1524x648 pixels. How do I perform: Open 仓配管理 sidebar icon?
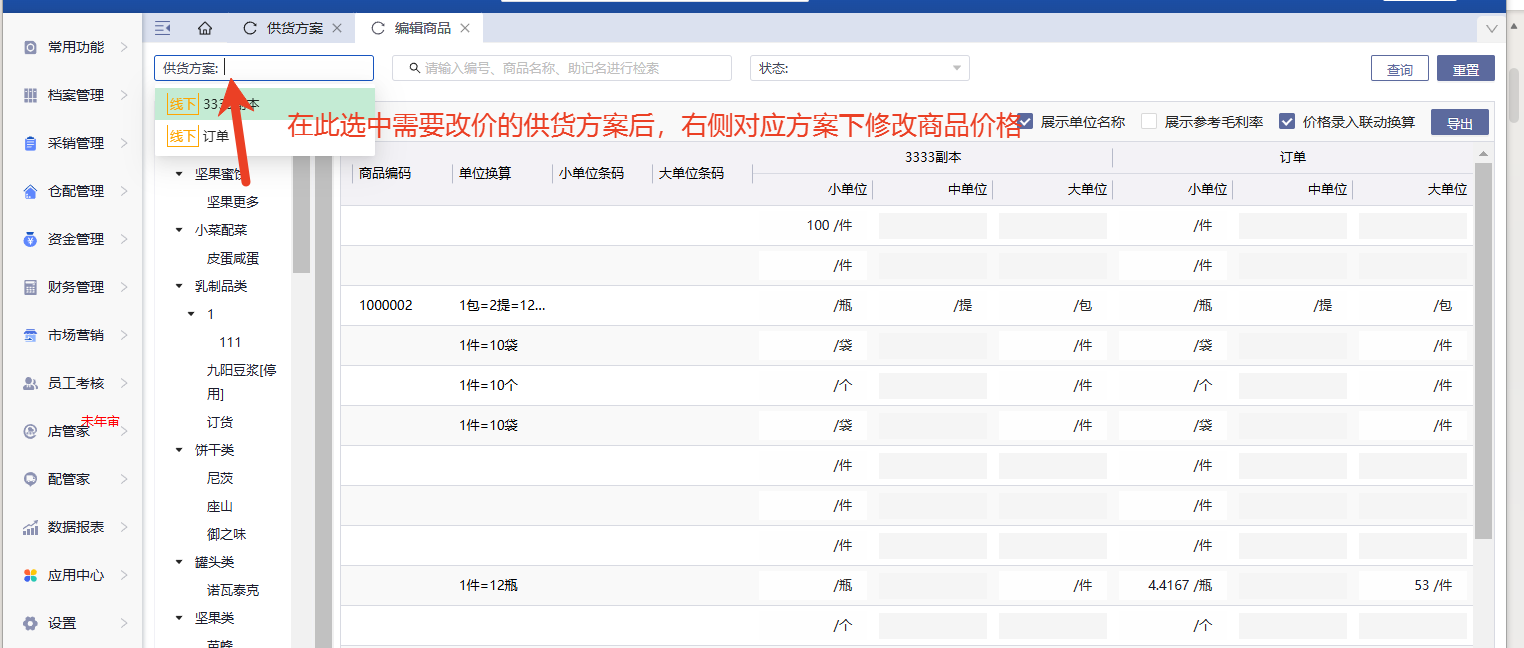pos(30,191)
